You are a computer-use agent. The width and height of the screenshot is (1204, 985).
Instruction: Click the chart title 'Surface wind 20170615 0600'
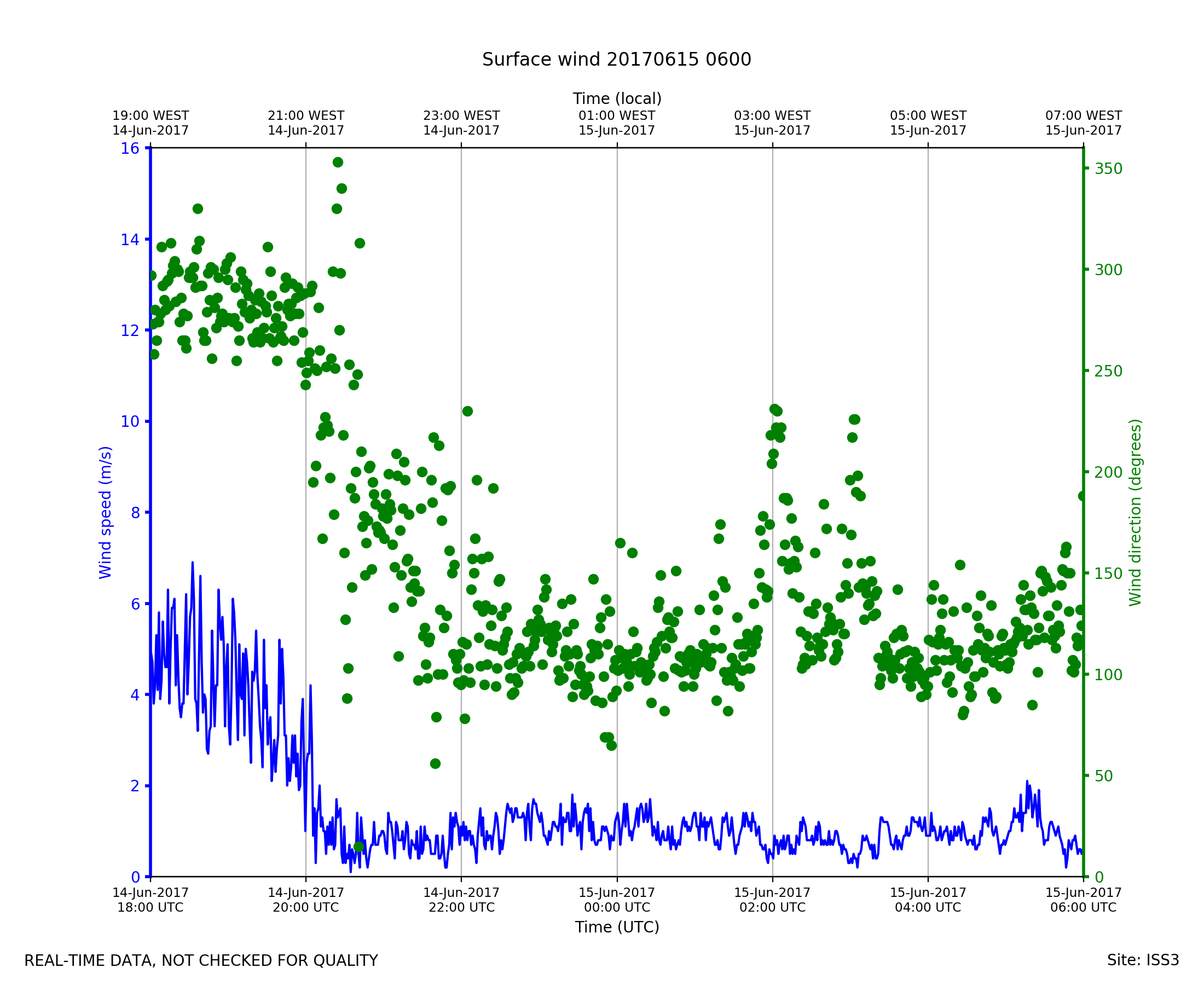(x=616, y=60)
